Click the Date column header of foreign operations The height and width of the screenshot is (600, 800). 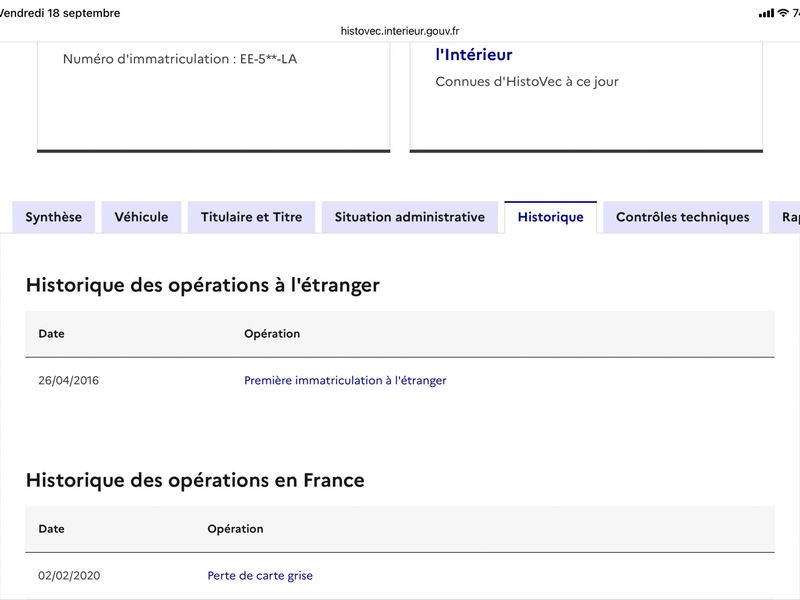tap(52, 334)
